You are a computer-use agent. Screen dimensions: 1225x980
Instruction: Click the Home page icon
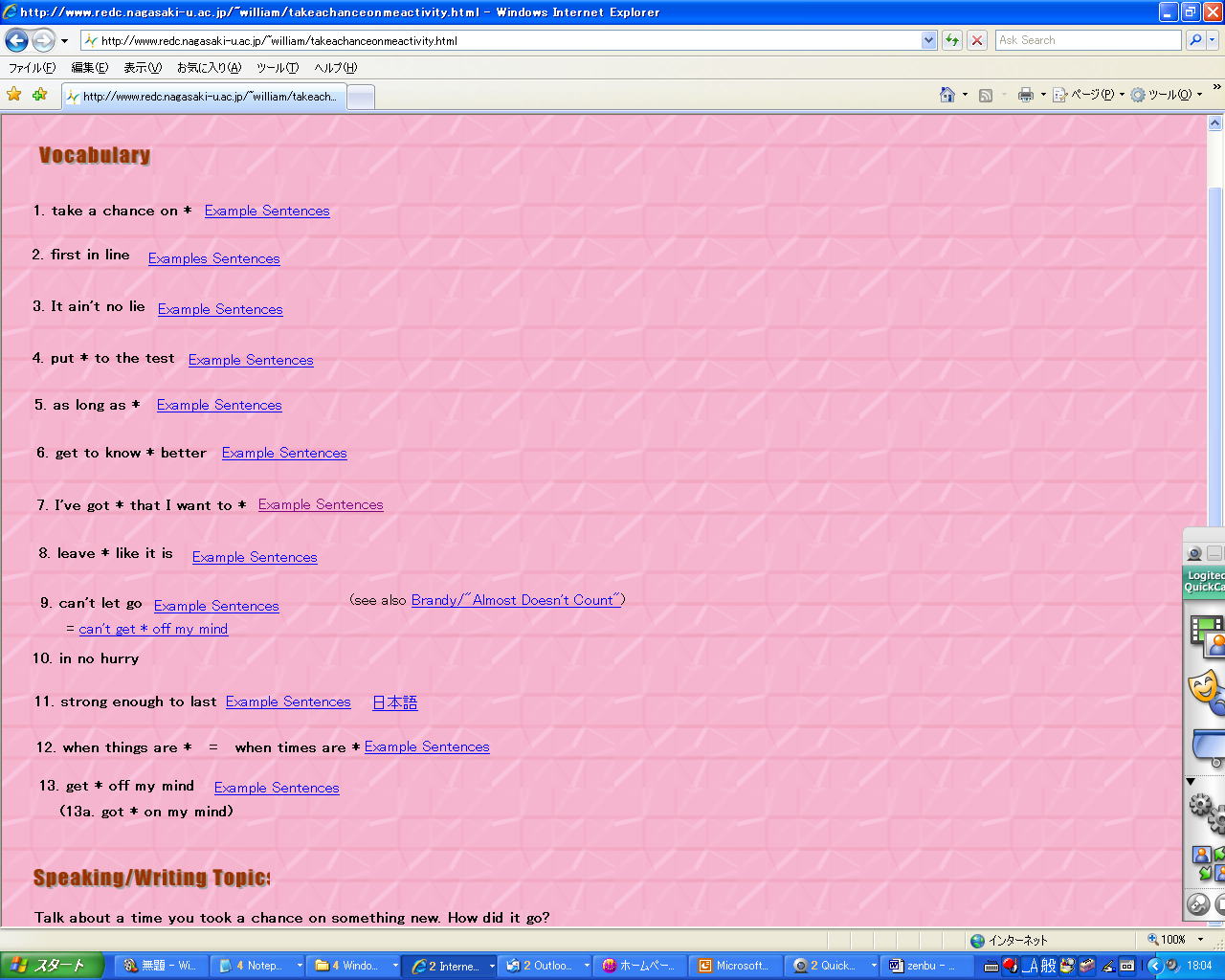coord(947,95)
